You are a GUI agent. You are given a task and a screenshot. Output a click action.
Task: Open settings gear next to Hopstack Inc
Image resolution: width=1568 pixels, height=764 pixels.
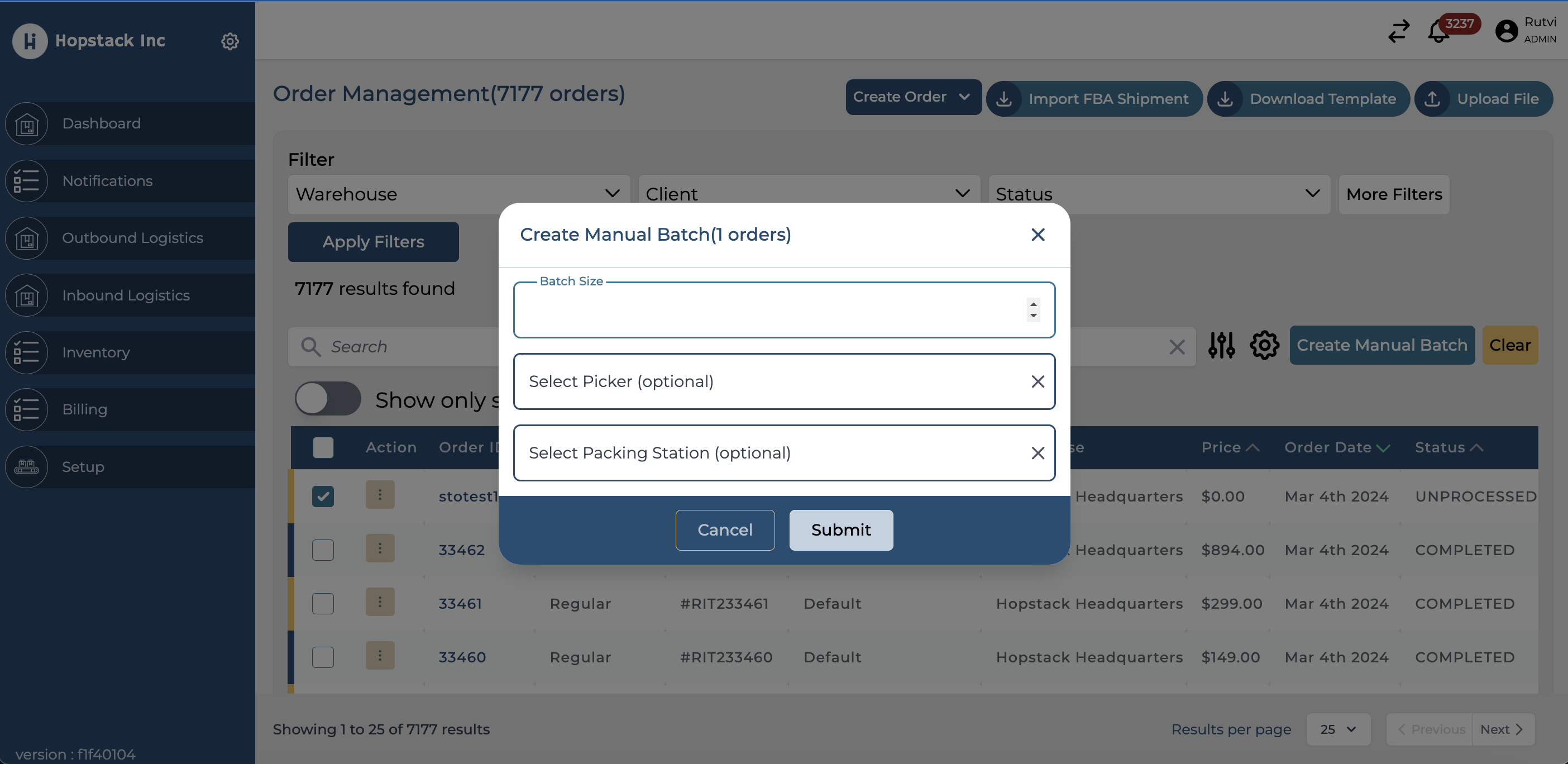230,41
